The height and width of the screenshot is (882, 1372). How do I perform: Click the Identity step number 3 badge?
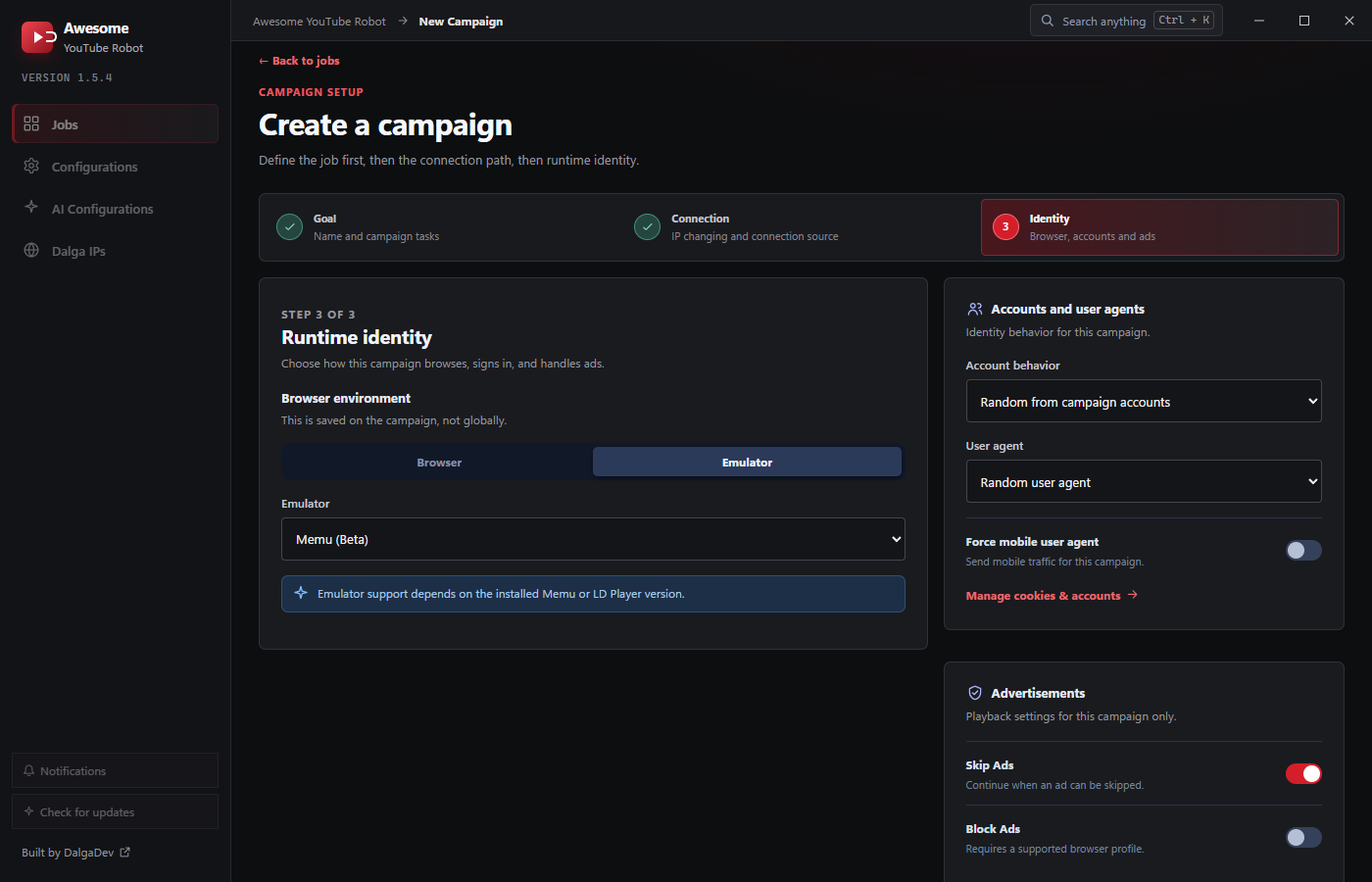pos(1005,227)
